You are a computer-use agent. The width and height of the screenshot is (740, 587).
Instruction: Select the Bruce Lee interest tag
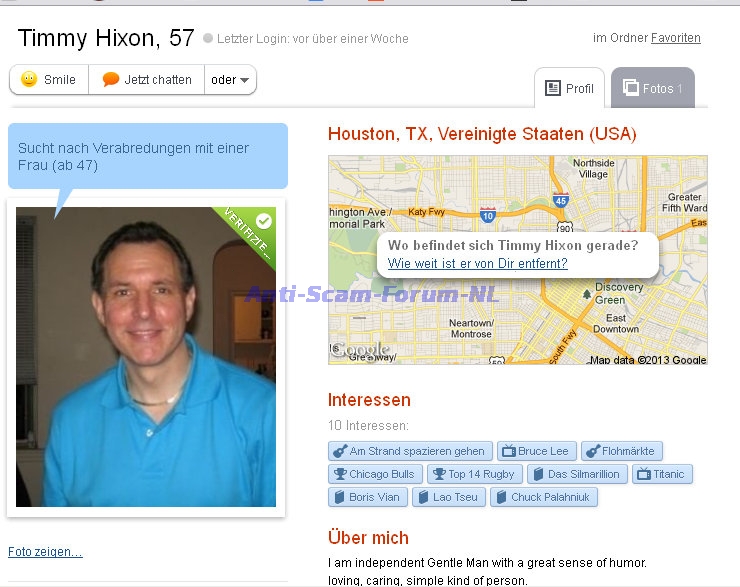pyautogui.click(x=536, y=451)
